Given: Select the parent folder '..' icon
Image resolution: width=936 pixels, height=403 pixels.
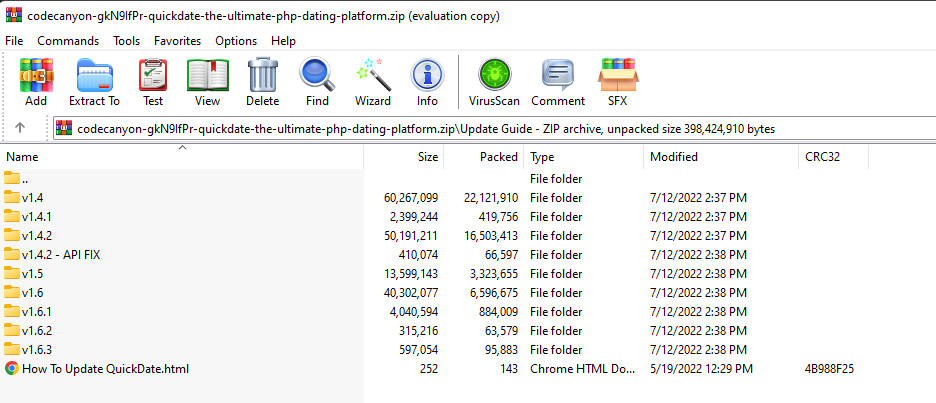Looking at the screenshot, I should click(11, 178).
